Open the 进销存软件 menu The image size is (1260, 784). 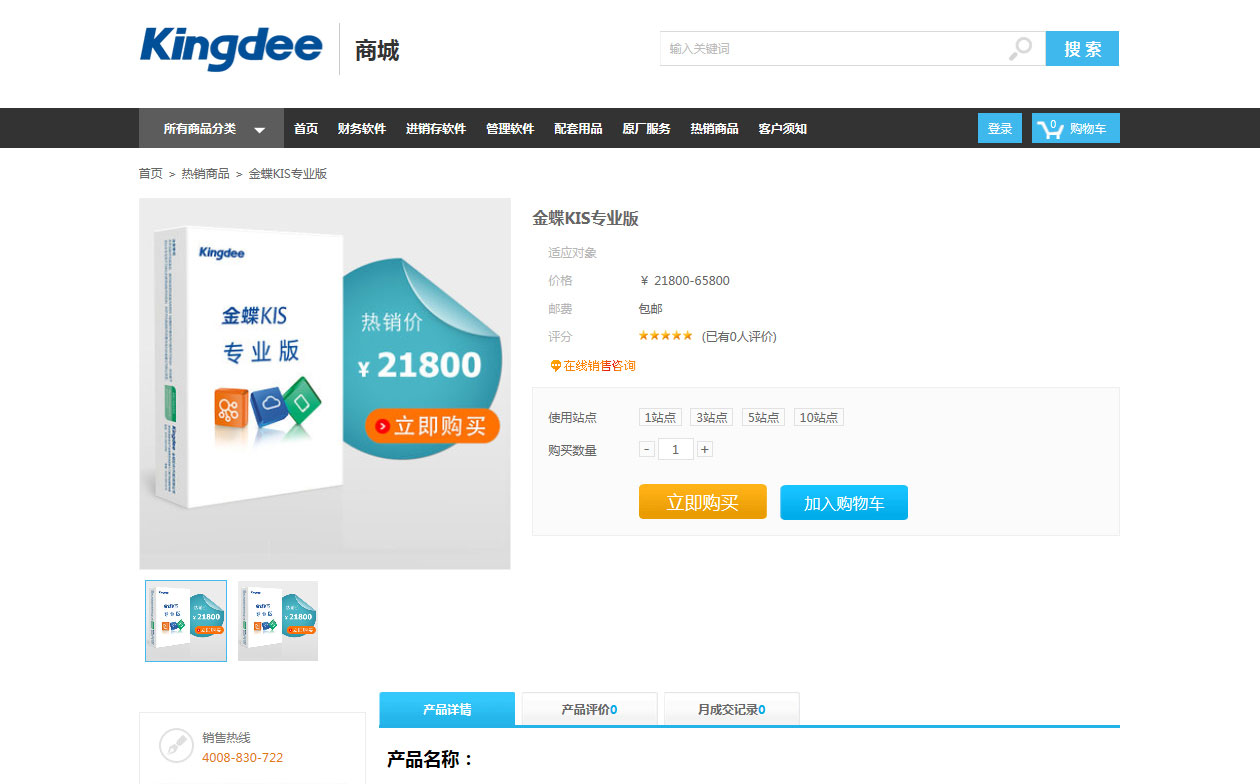tap(436, 128)
